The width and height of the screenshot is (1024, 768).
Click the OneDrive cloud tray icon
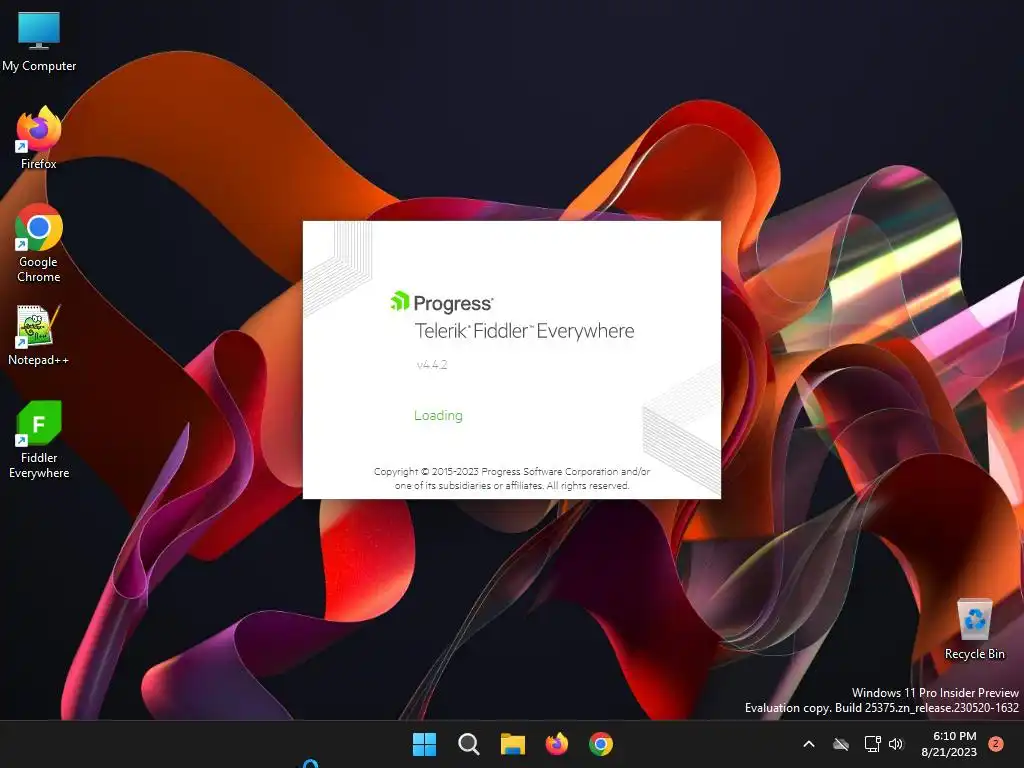point(840,744)
